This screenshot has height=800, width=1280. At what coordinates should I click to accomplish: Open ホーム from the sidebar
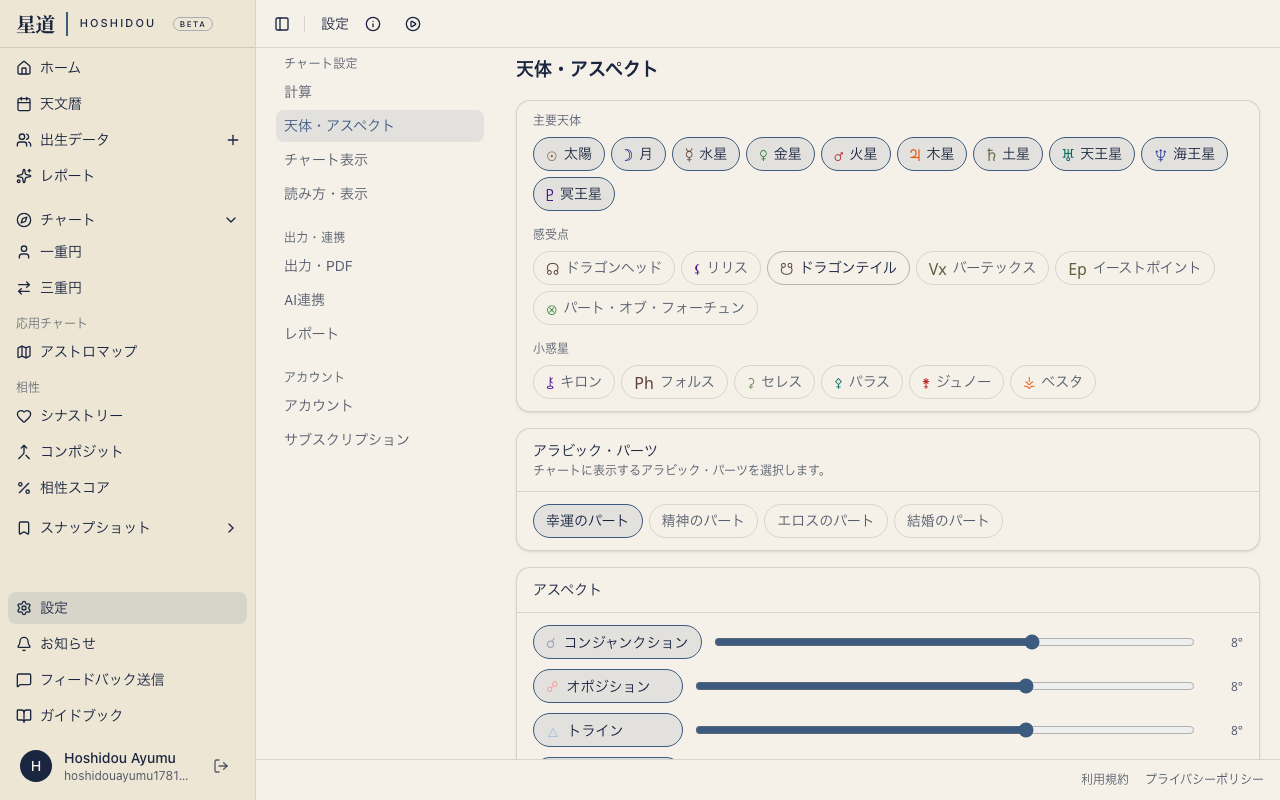(x=128, y=68)
